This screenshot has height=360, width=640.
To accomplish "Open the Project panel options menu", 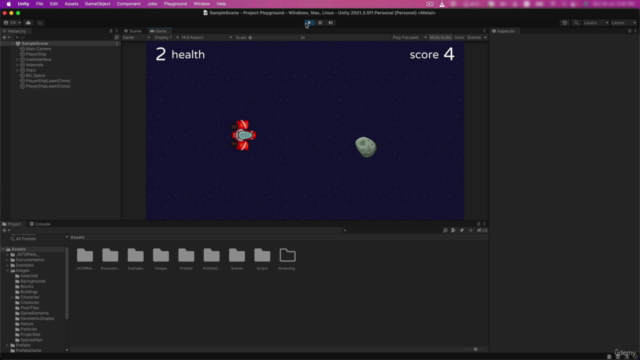I will tap(484, 224).
